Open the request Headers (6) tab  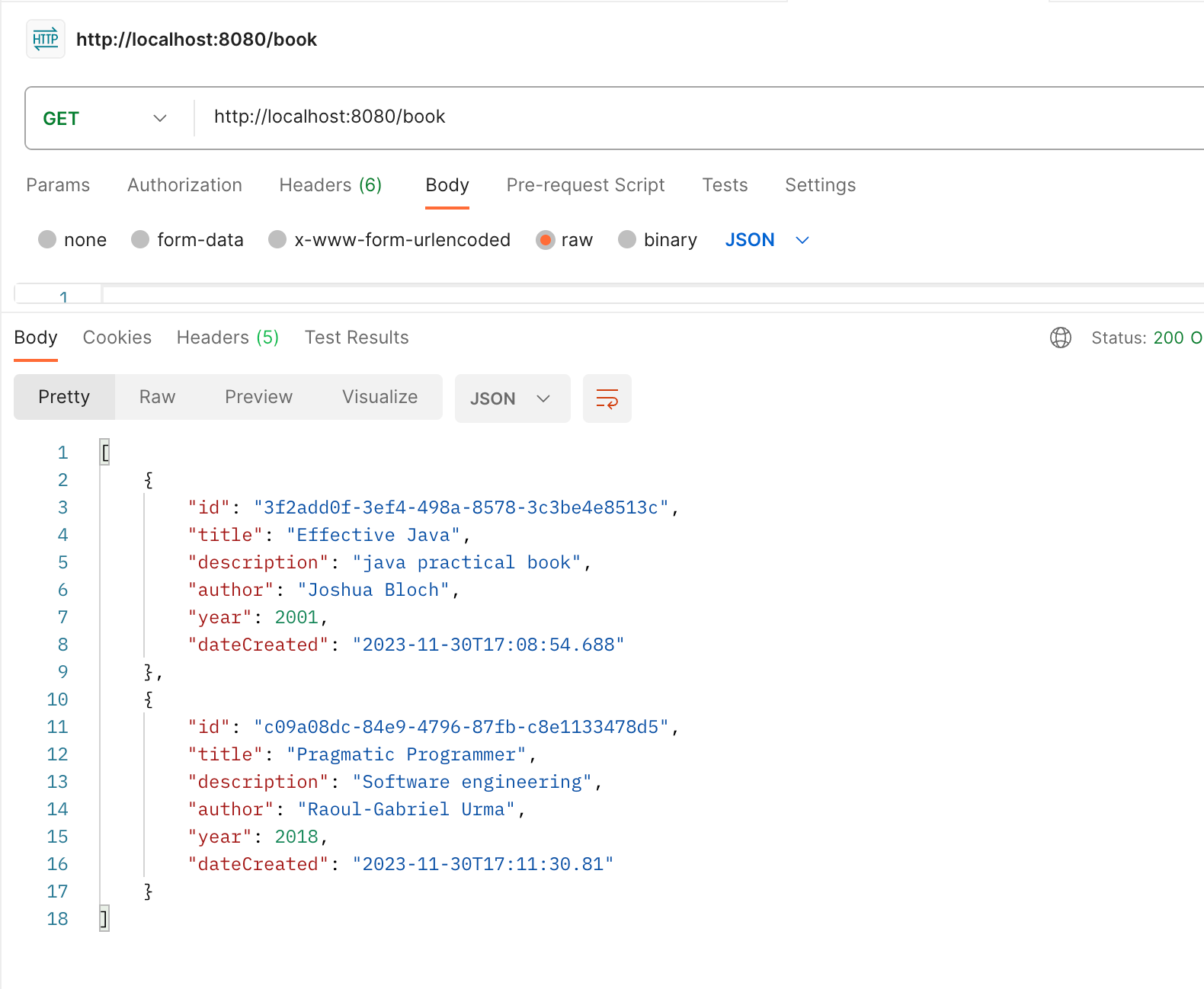pos(330,185)
